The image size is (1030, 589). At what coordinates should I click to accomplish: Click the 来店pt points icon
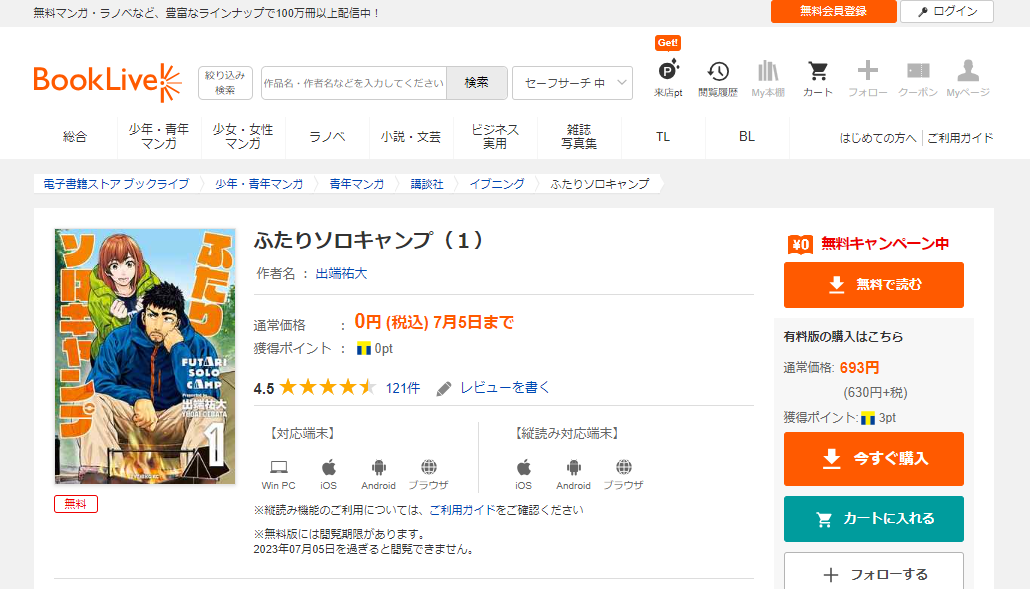coord(668,72)
